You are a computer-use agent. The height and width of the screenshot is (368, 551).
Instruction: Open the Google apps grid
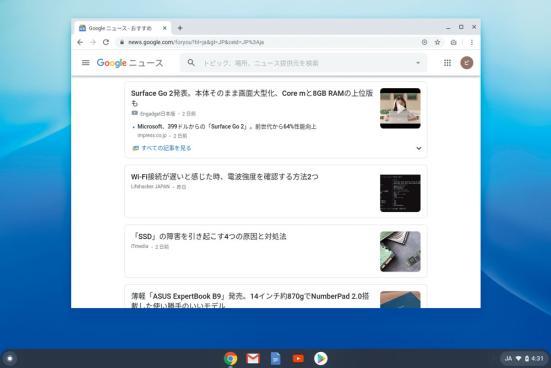tap(447, 63)
